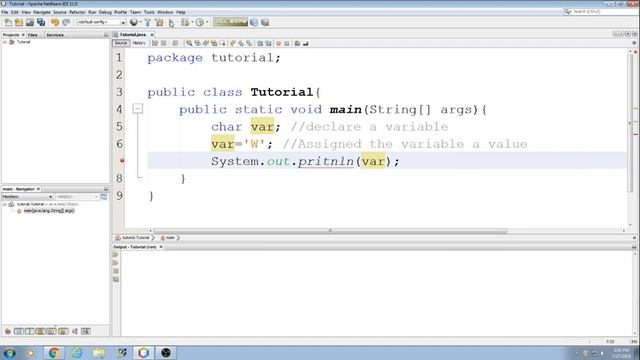Select main(String[] args) in the Navigator
The width and height of the screenshot is (640, 360).
tap(49, 211)
